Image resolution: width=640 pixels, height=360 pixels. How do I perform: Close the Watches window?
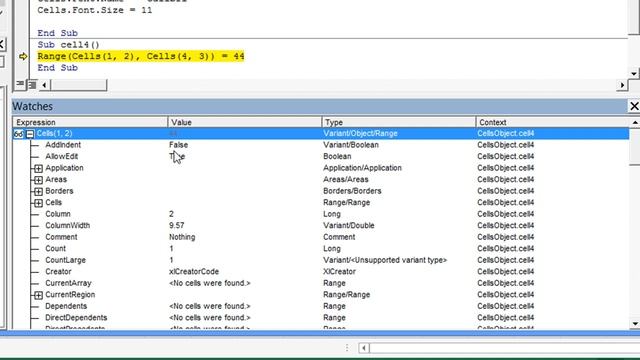[x=634, y=106]
